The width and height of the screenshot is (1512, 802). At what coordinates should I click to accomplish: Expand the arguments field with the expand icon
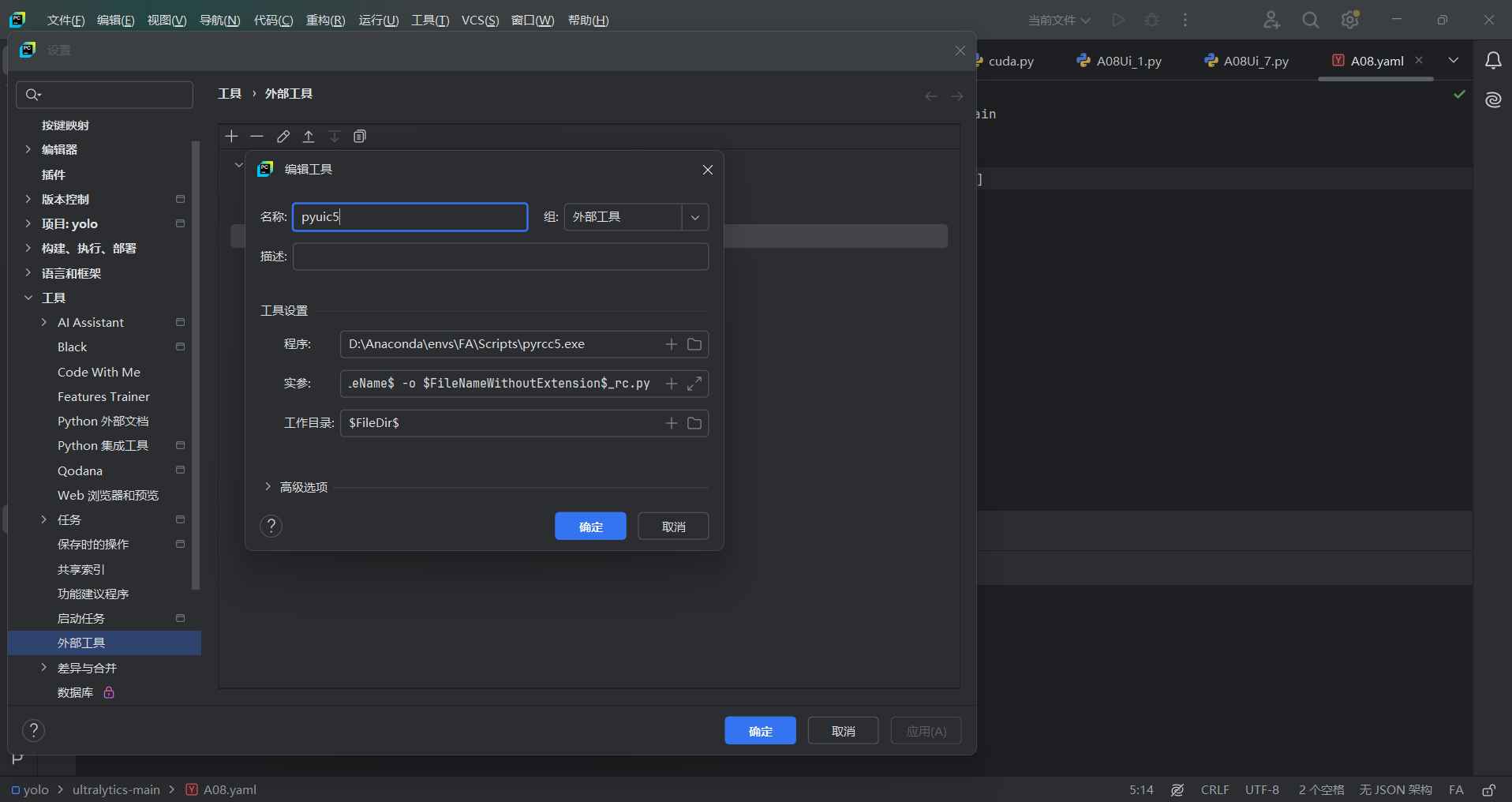pyautogui.click(x=694, y=384)
